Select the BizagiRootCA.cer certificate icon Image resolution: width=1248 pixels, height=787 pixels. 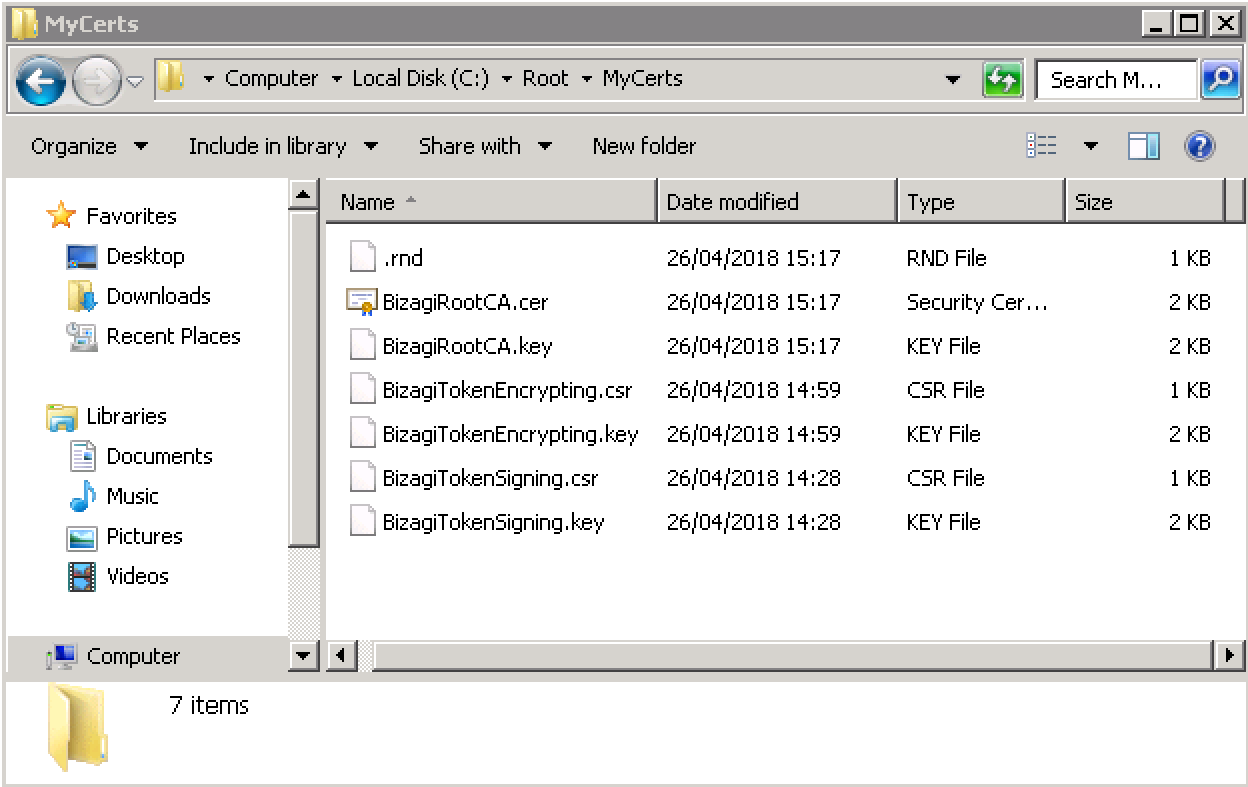(362, 301)
